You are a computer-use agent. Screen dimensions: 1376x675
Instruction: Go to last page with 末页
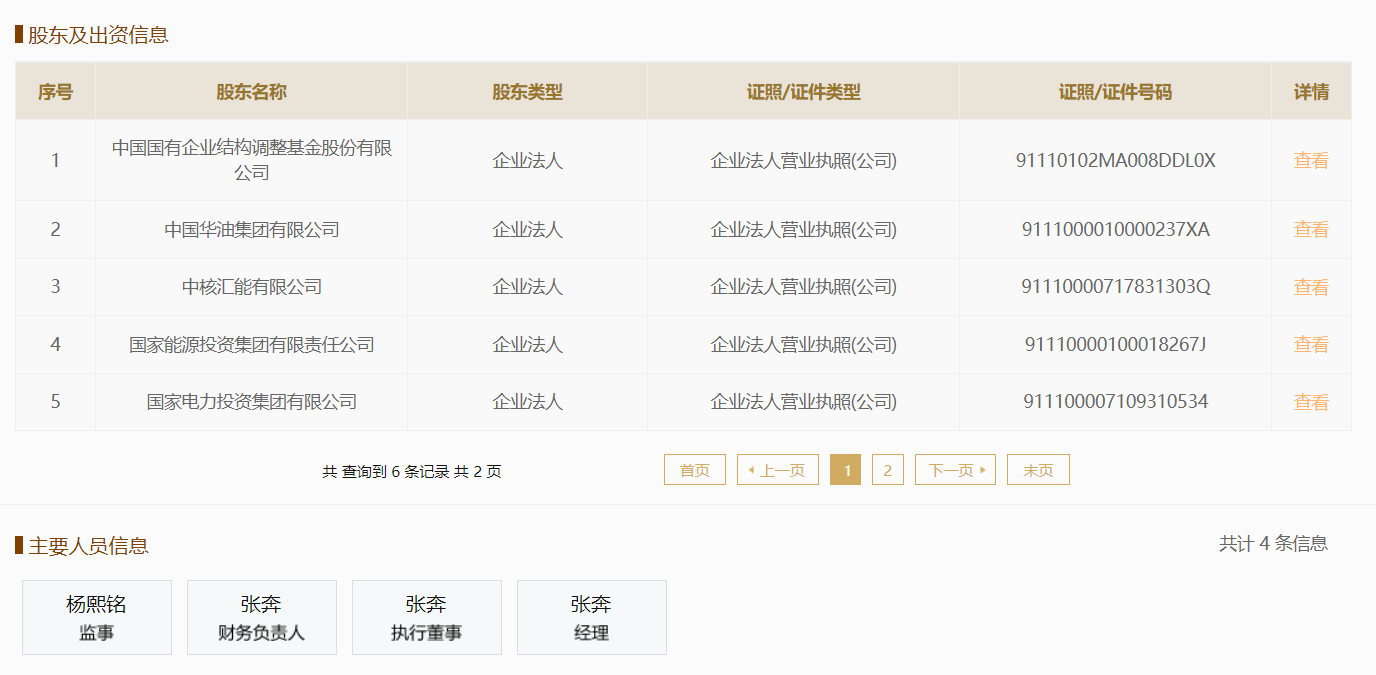click(x=1038, y=470)
